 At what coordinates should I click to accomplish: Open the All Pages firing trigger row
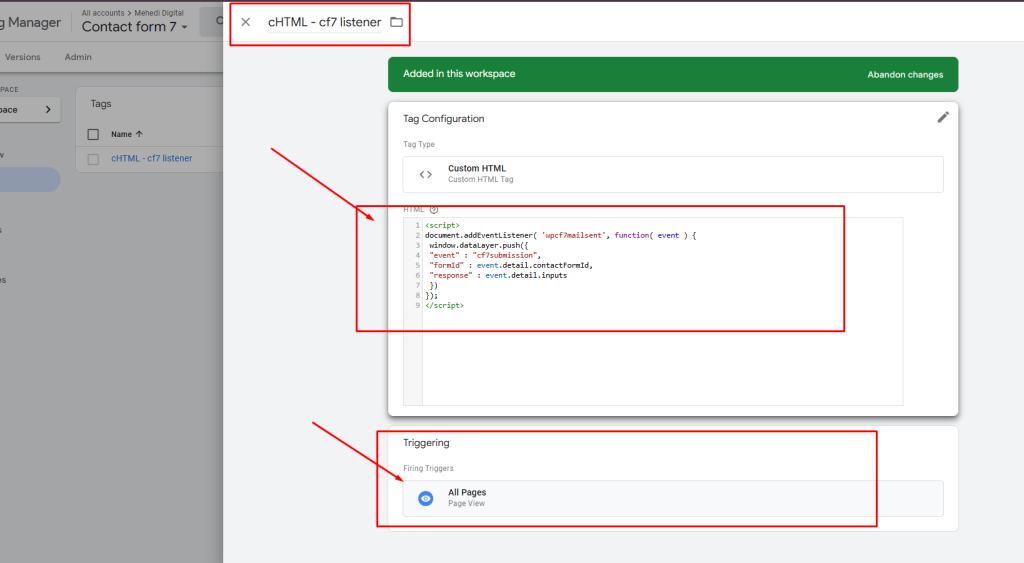(673, 498)
